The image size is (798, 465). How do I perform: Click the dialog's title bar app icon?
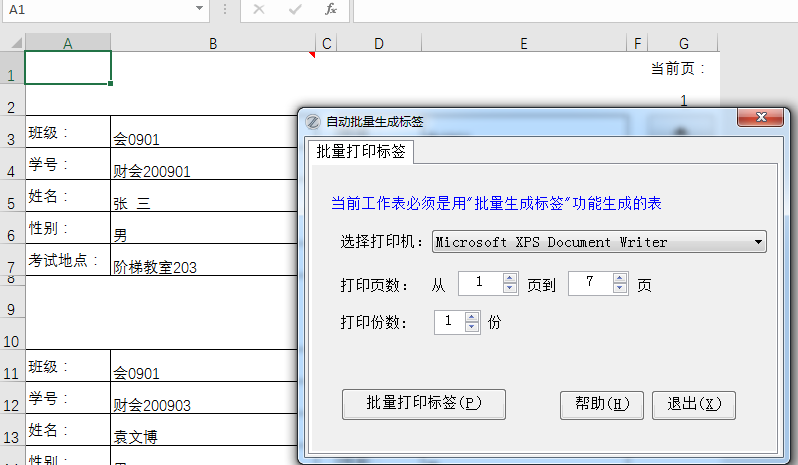pos(312,121)
